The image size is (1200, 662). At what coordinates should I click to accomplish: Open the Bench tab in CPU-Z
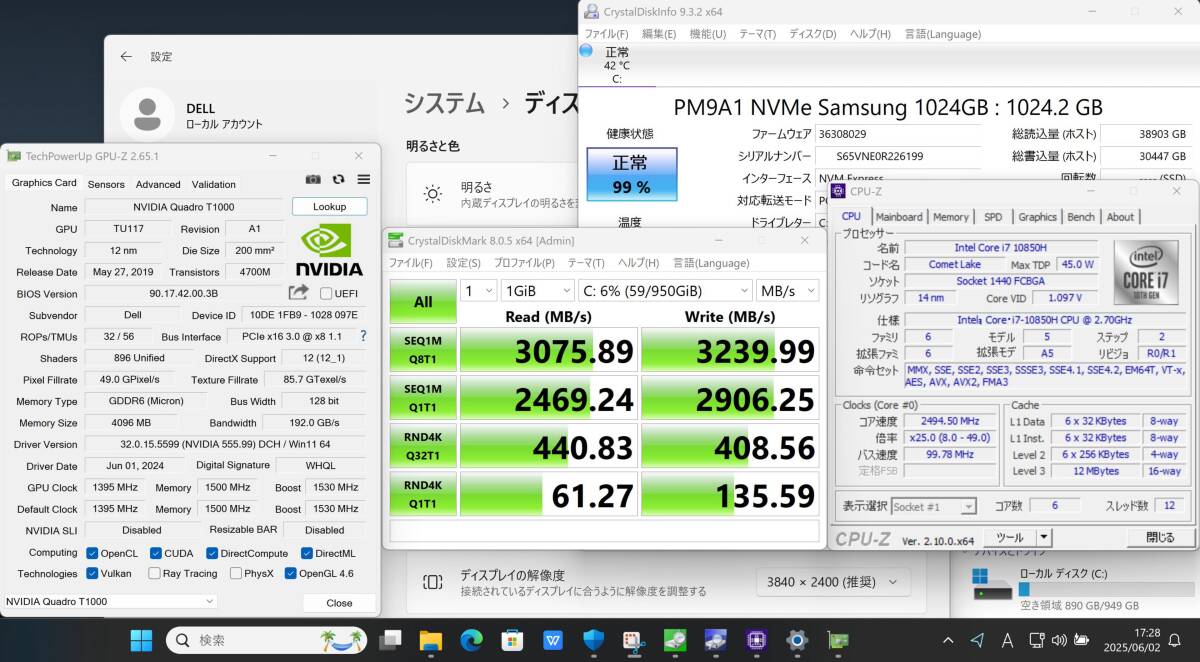[1081, 216]
